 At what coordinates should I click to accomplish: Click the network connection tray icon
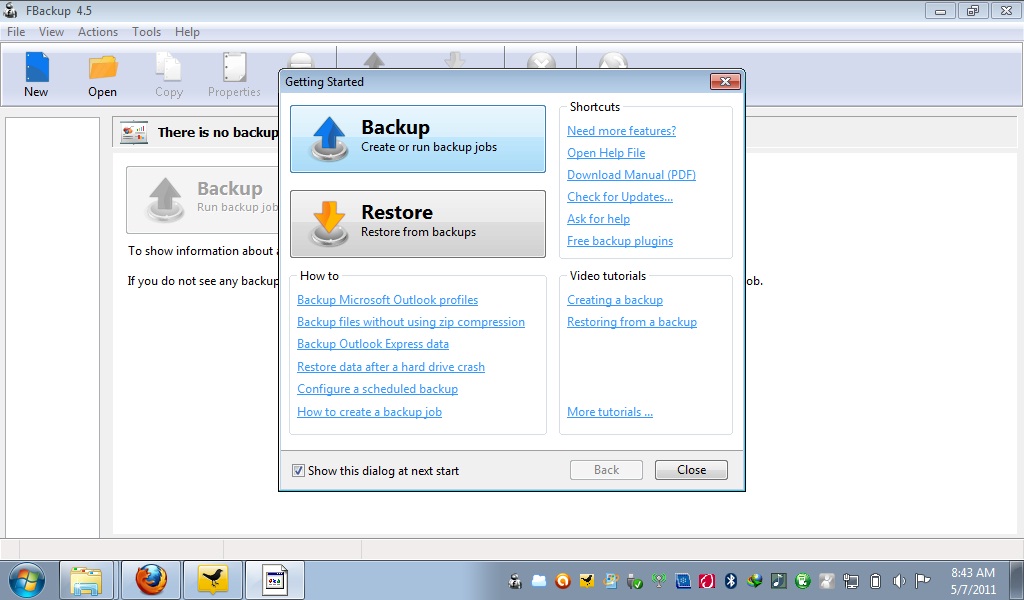click(851, 581)
